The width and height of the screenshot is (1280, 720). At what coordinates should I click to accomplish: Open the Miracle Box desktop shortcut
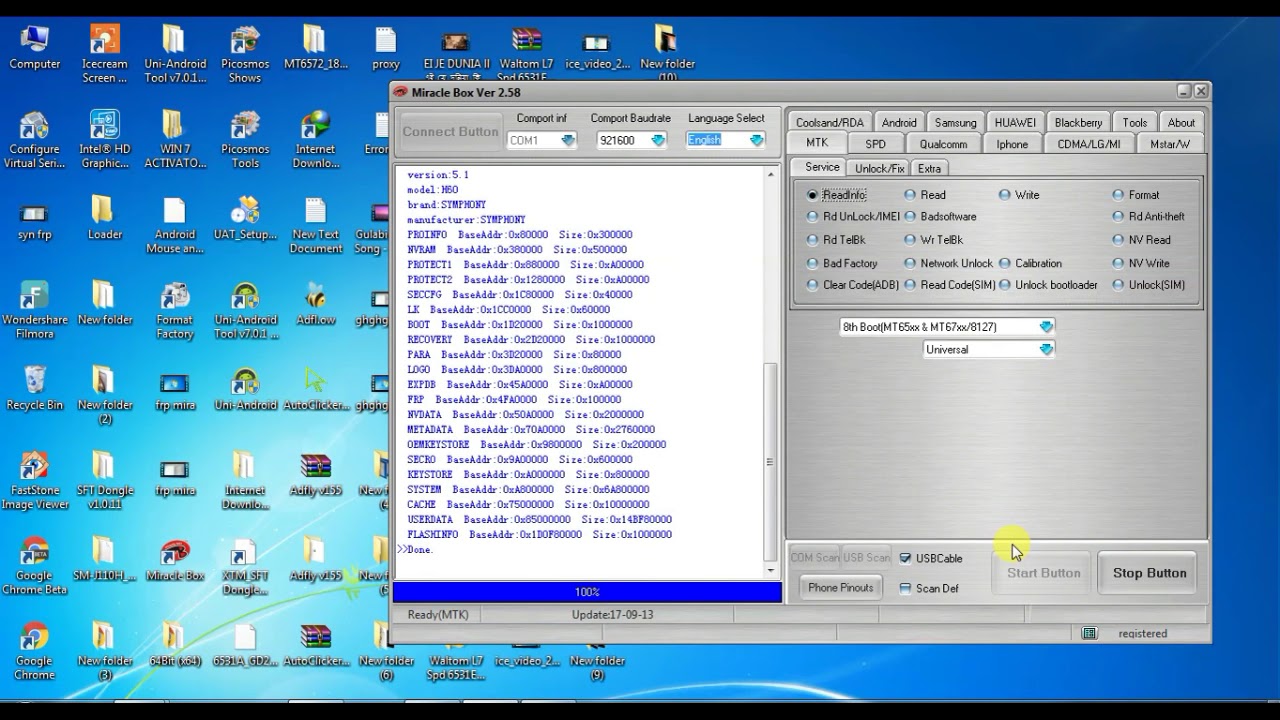click(174, 561)
